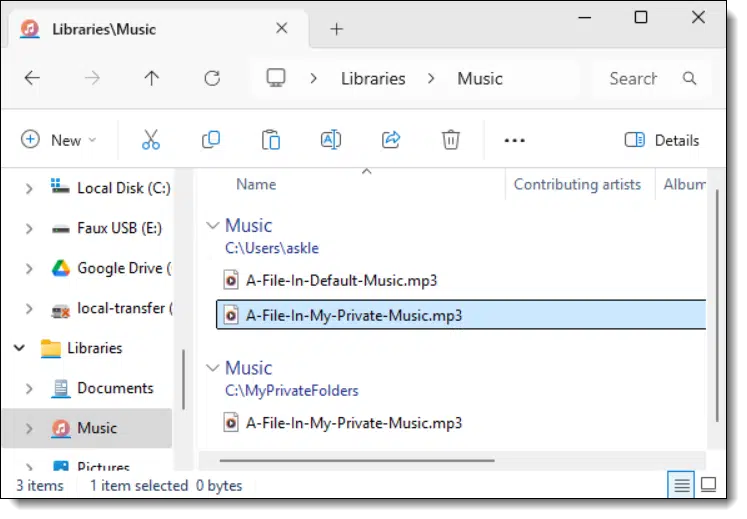The image size is (747, 519).
Task: Expand Local Disk (C:) tree node
Action: pos(29,189)
